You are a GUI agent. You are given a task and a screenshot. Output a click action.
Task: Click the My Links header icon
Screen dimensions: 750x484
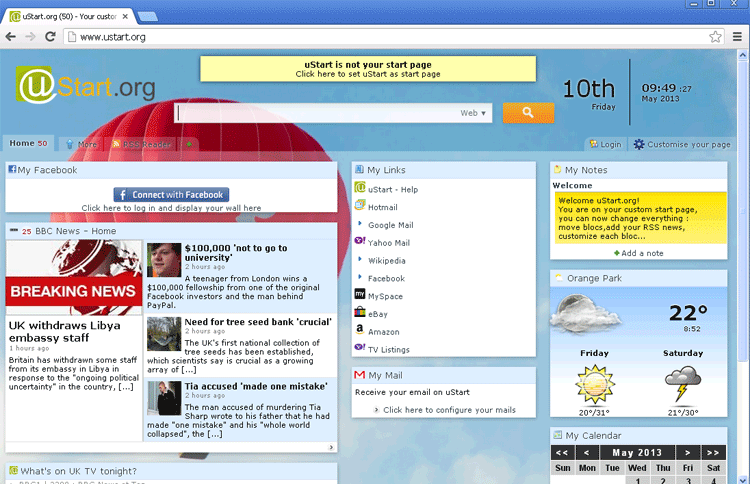click(x=359, y=169)
